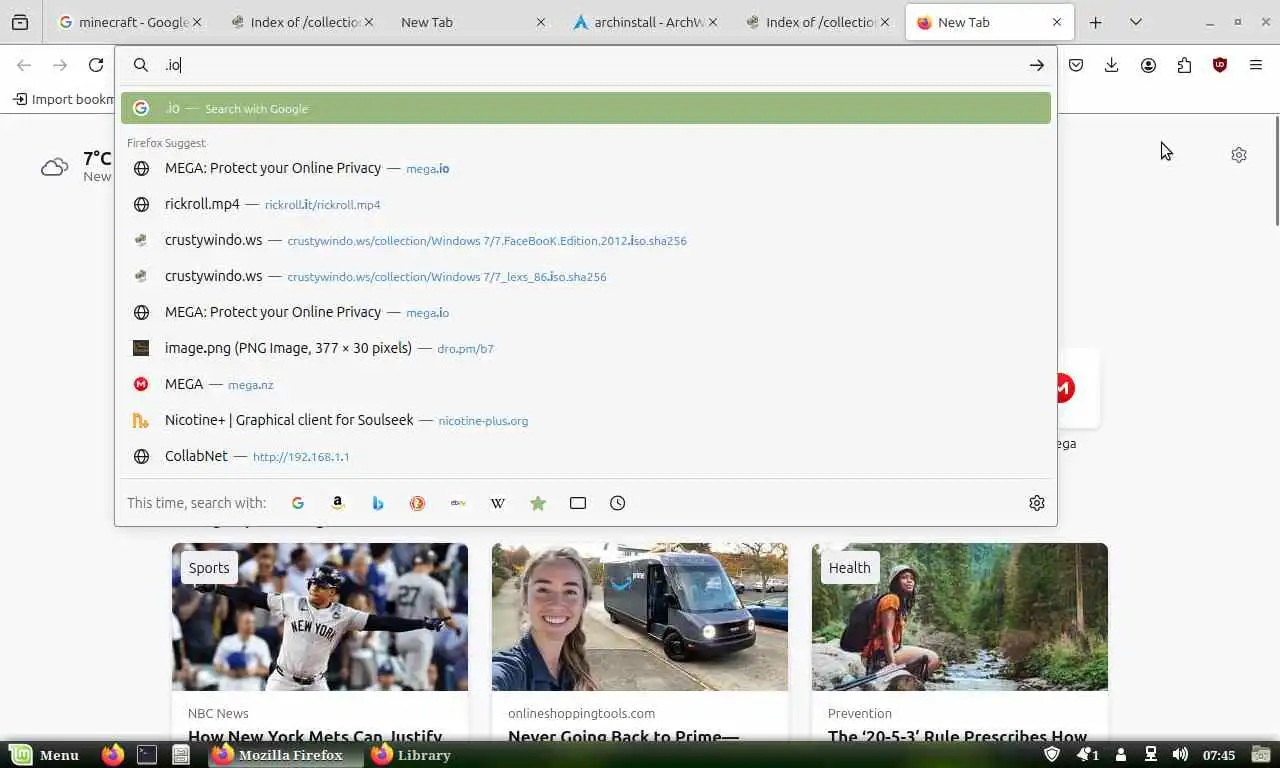Open crustywindo.ws 7_lexs_86 iso suggestion
The width and height of the screenshot is (1280, 768).
point(586,276)
